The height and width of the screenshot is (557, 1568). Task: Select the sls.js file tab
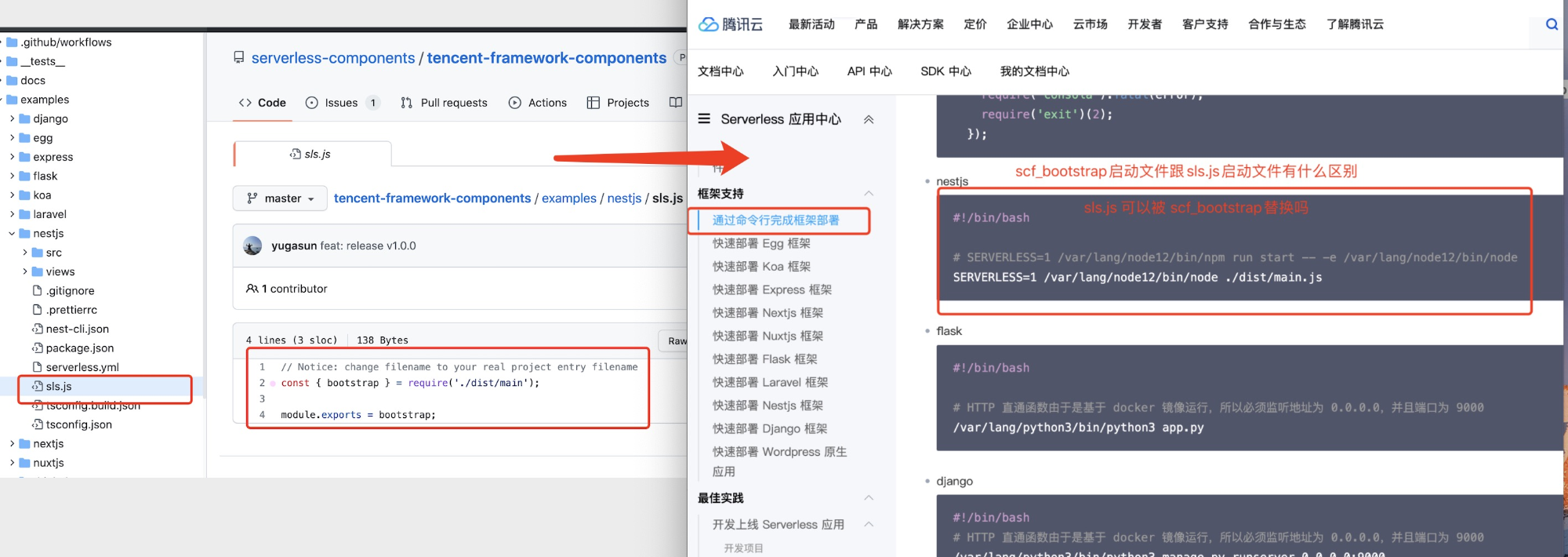pyautogui.click(x=312, y=154)
